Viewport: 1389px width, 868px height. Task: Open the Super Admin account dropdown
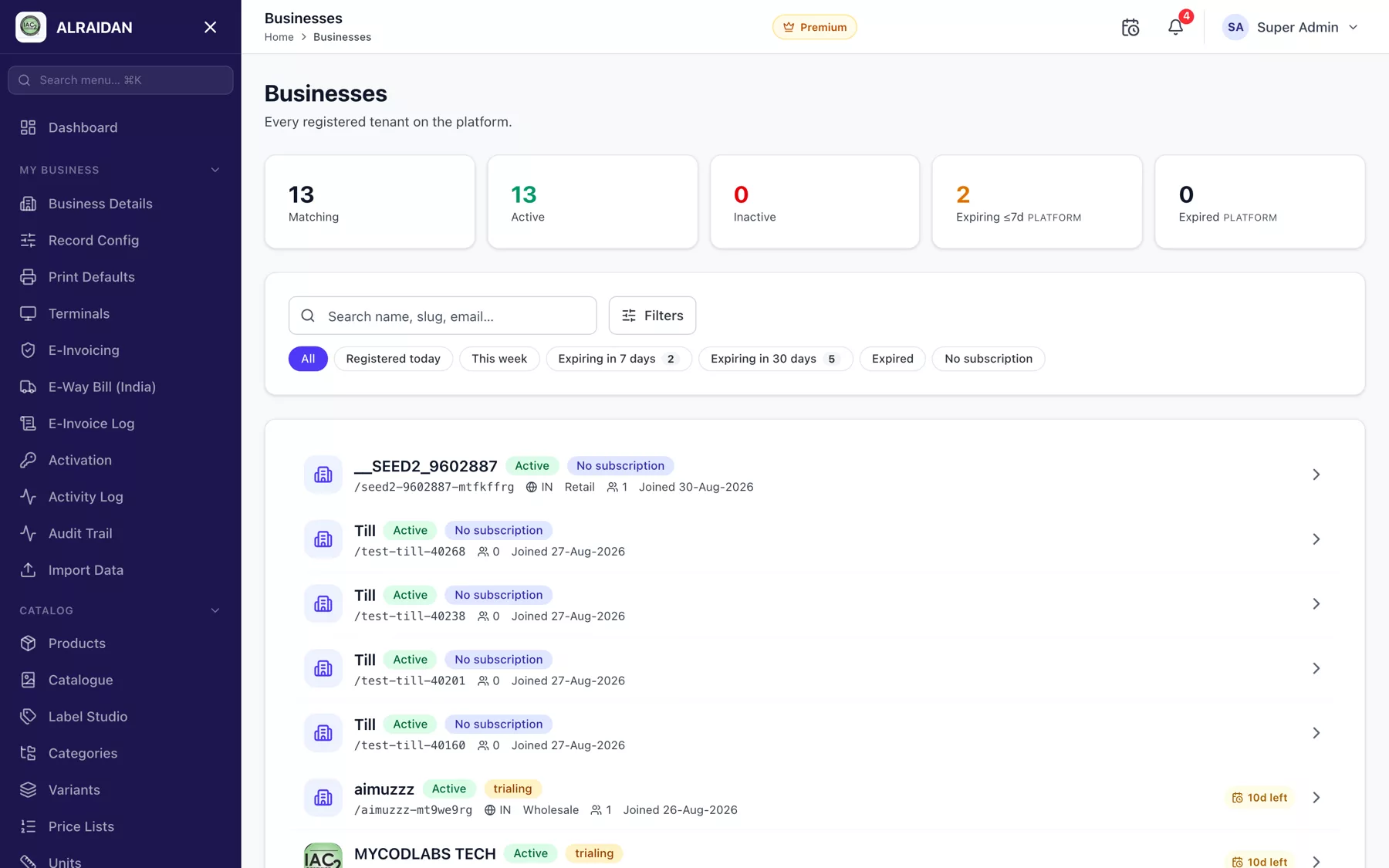(1290, 27)
